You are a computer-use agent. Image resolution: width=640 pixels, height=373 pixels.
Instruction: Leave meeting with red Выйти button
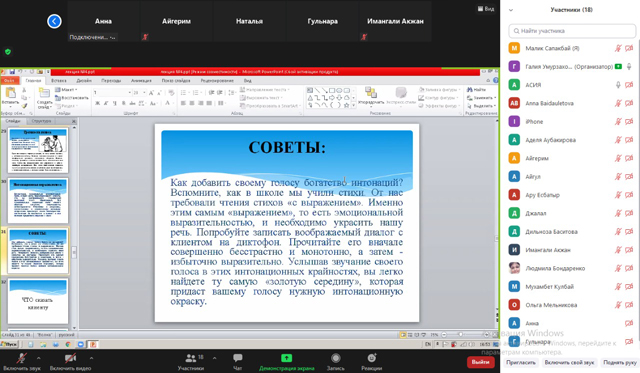(480, 362)
